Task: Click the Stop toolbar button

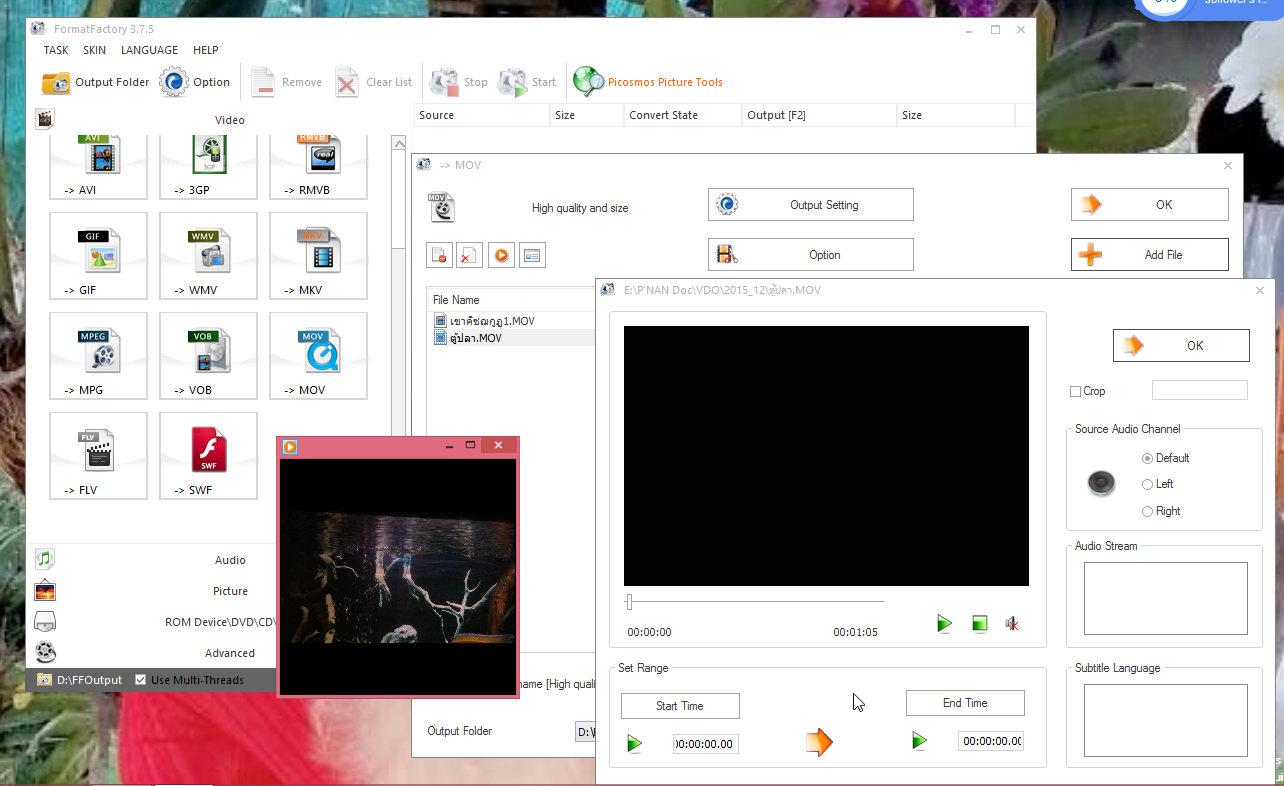Action: (459, 82)
